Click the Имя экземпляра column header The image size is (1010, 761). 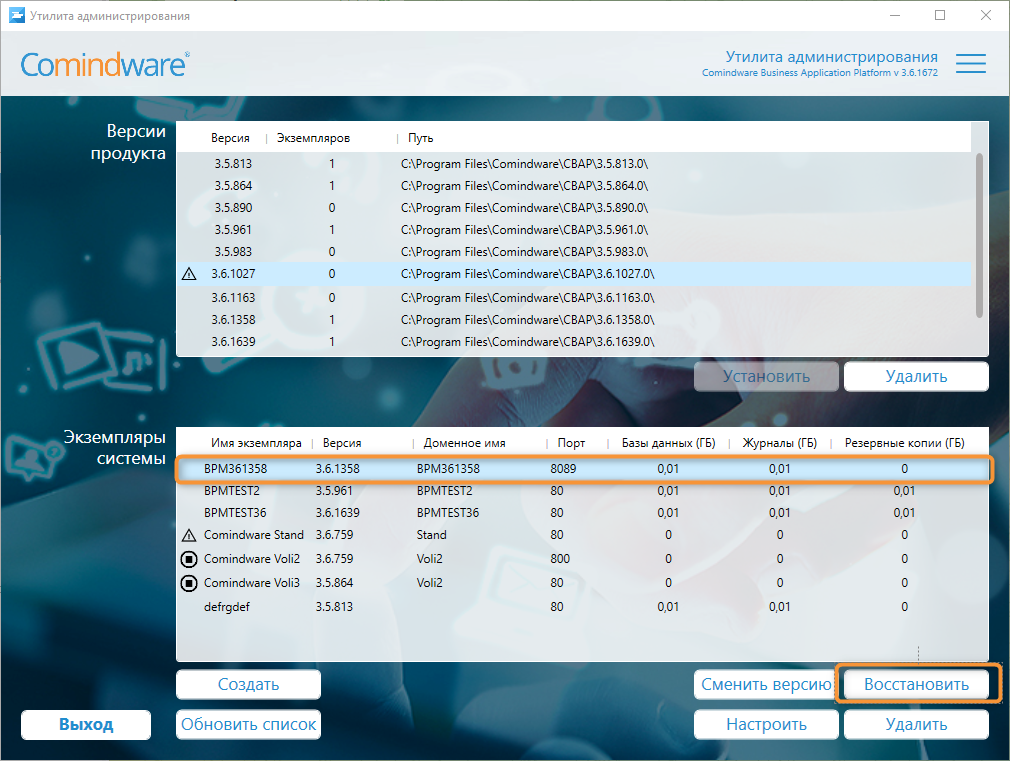pos(256,443)
